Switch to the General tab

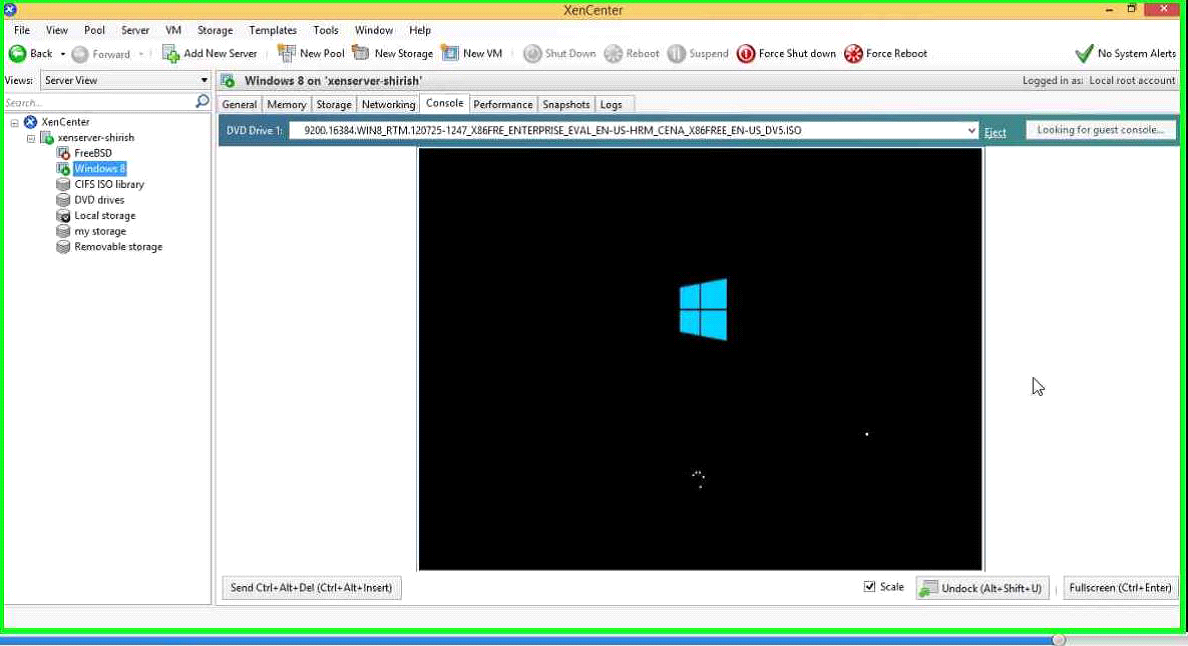point(239,105)
